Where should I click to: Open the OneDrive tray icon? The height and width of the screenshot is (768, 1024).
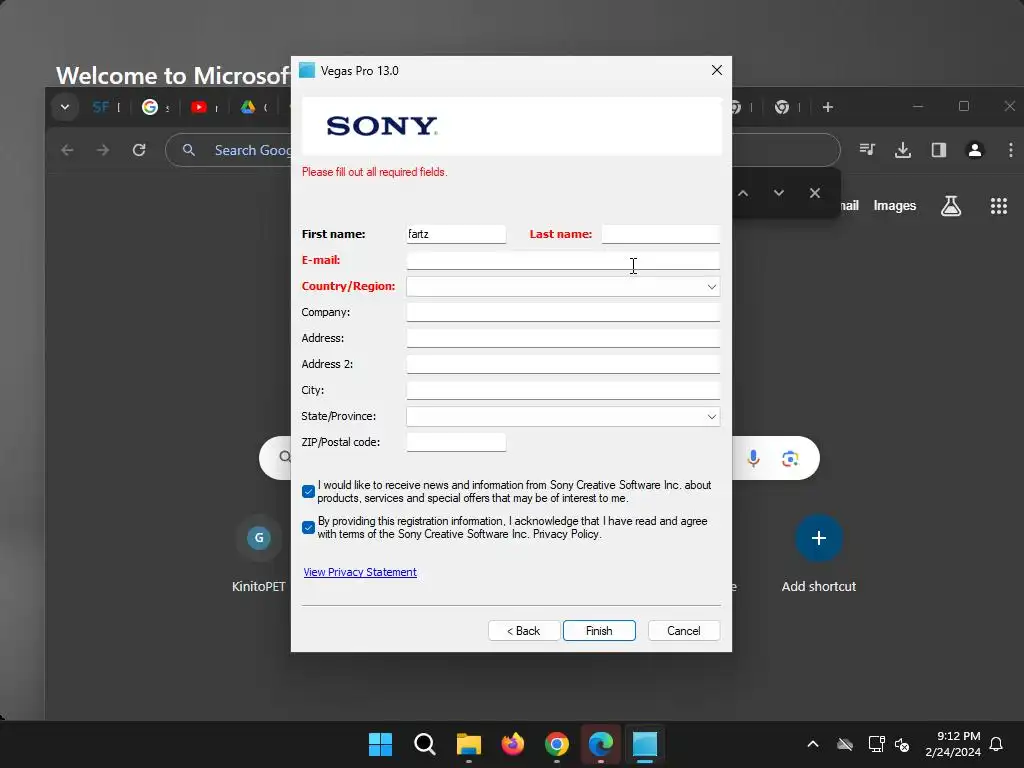845,744
